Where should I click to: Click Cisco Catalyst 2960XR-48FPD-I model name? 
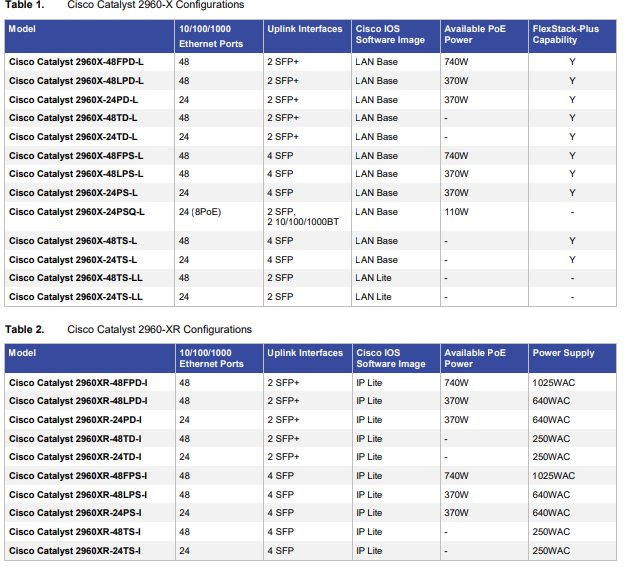tap(78, 383)
